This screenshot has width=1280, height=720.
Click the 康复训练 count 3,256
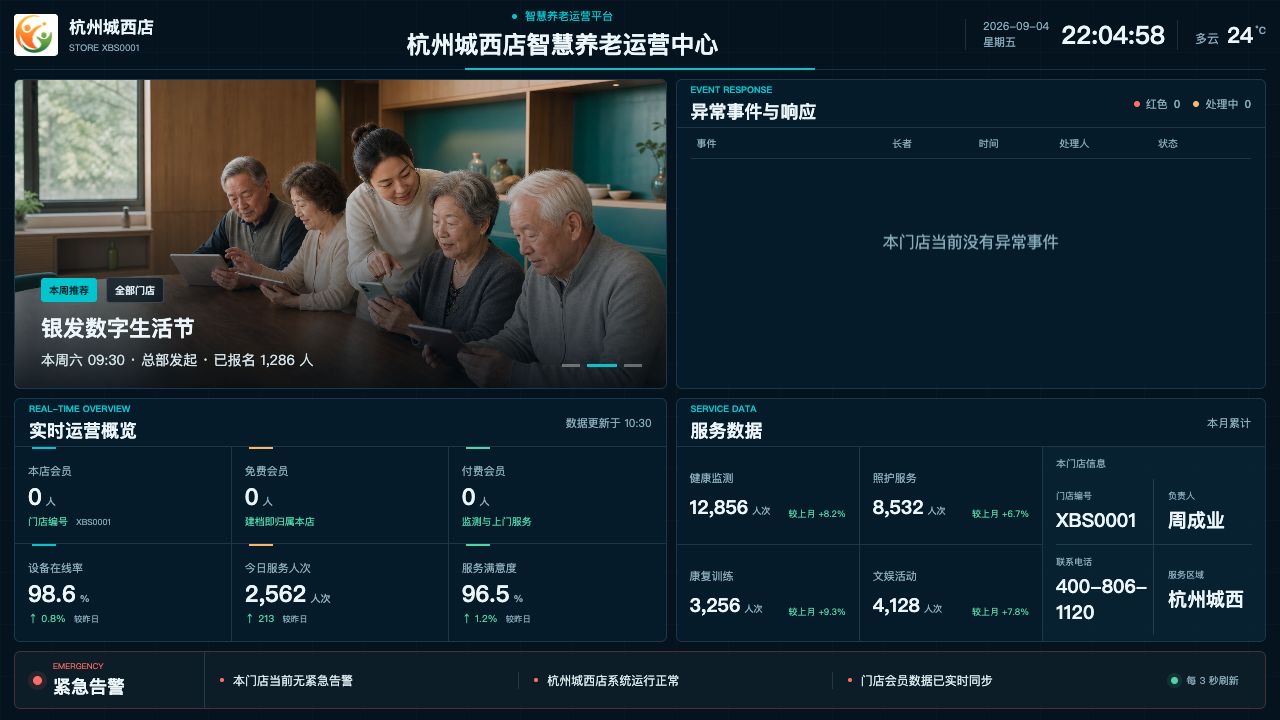715,605
